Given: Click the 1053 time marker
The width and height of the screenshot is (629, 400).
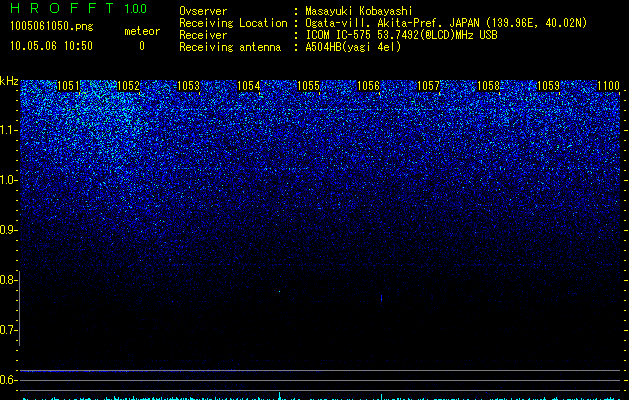Looking at the screenshot, I should pyautogui.click(x=189, y=86).
